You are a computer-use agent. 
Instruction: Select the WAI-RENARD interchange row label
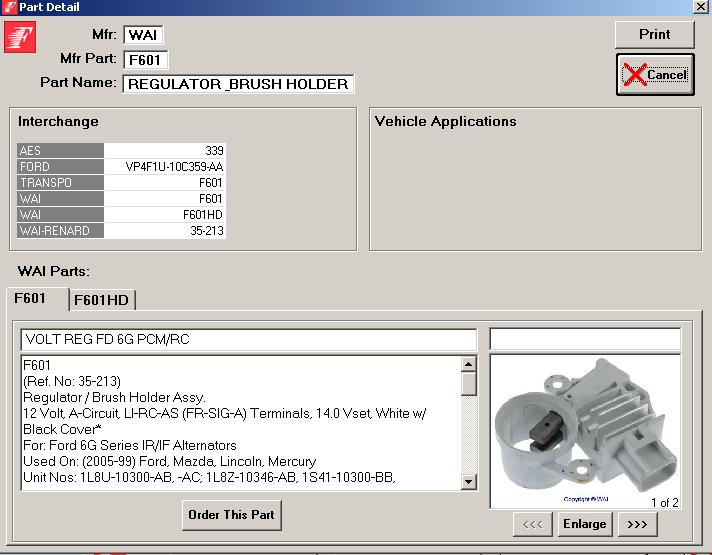[60, 231]
